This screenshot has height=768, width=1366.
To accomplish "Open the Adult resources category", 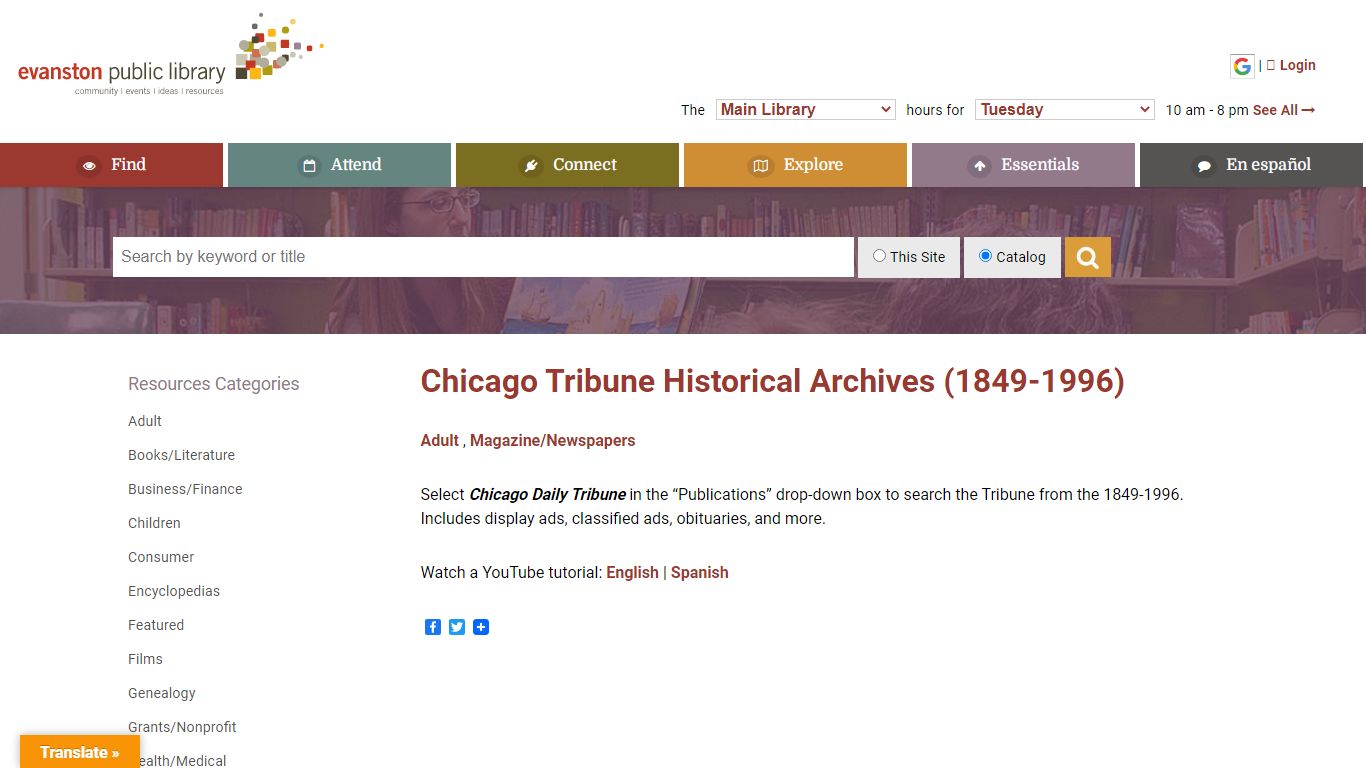I will tap(145, 421).
